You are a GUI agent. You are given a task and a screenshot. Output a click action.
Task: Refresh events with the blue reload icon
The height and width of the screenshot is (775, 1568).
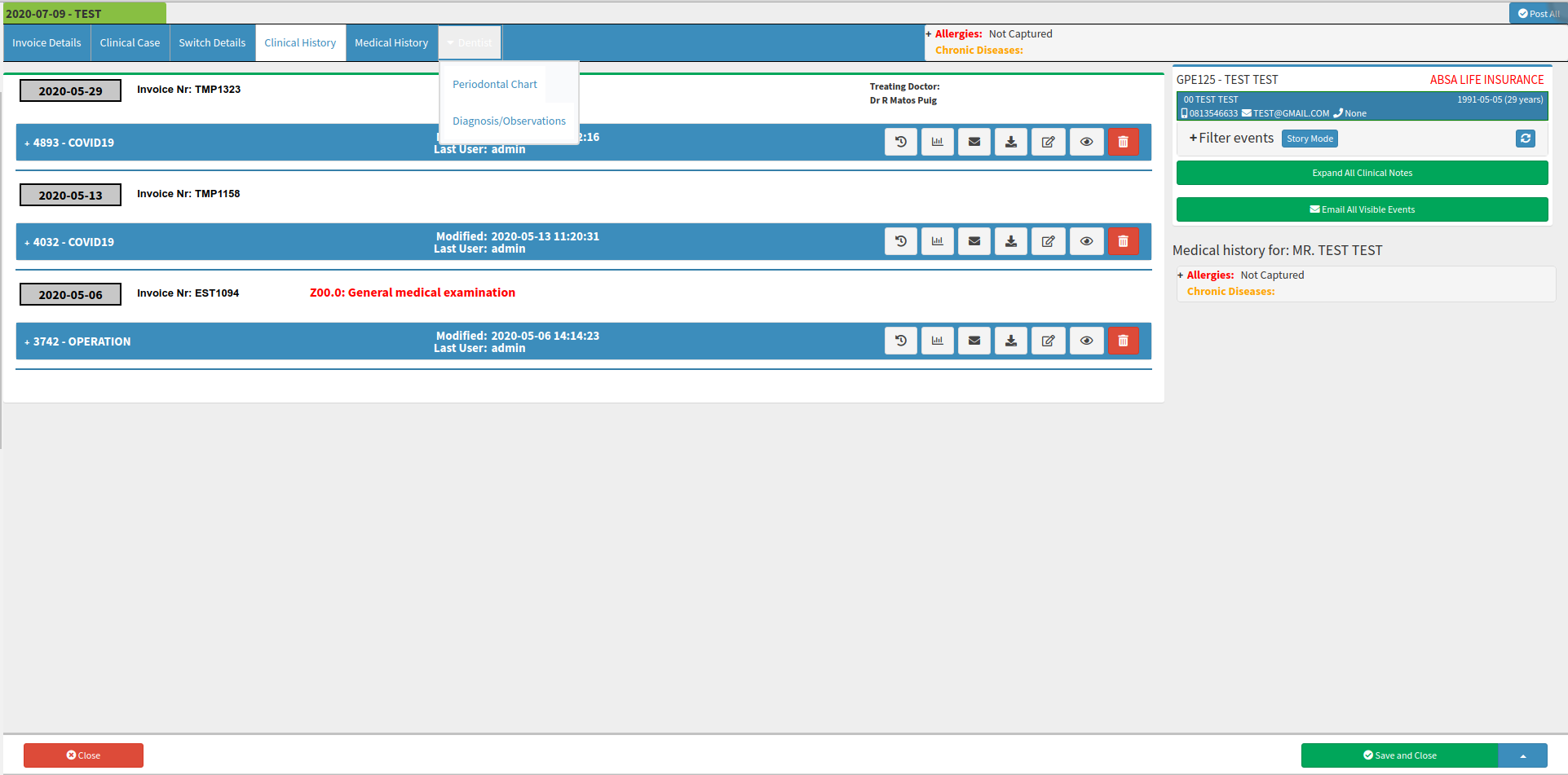[x=1526, y=139]
